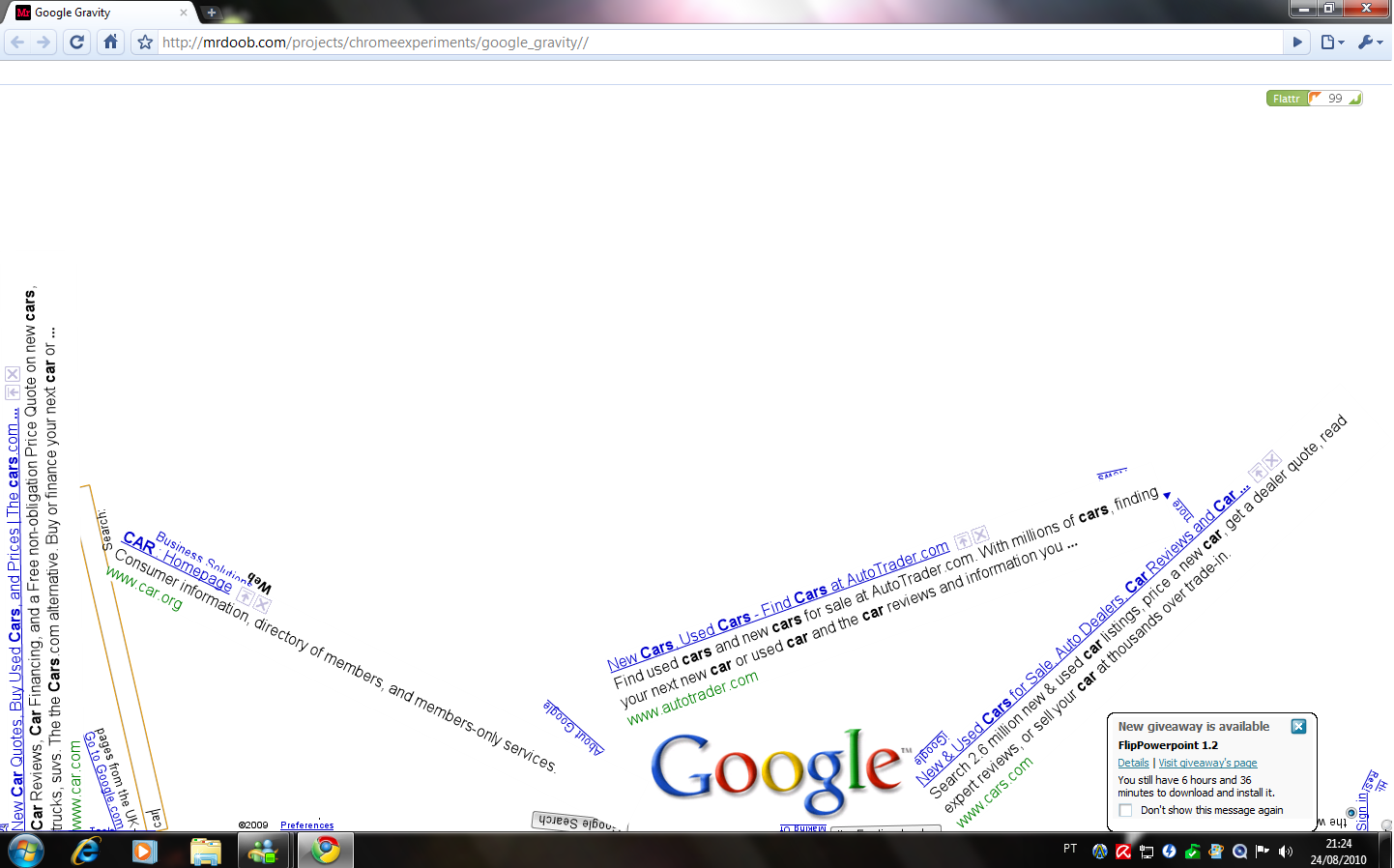The width and height of the screenshot is (1394, 868).
Task: Click the promote arrow at the left page edge
Action: click(13, 391)
